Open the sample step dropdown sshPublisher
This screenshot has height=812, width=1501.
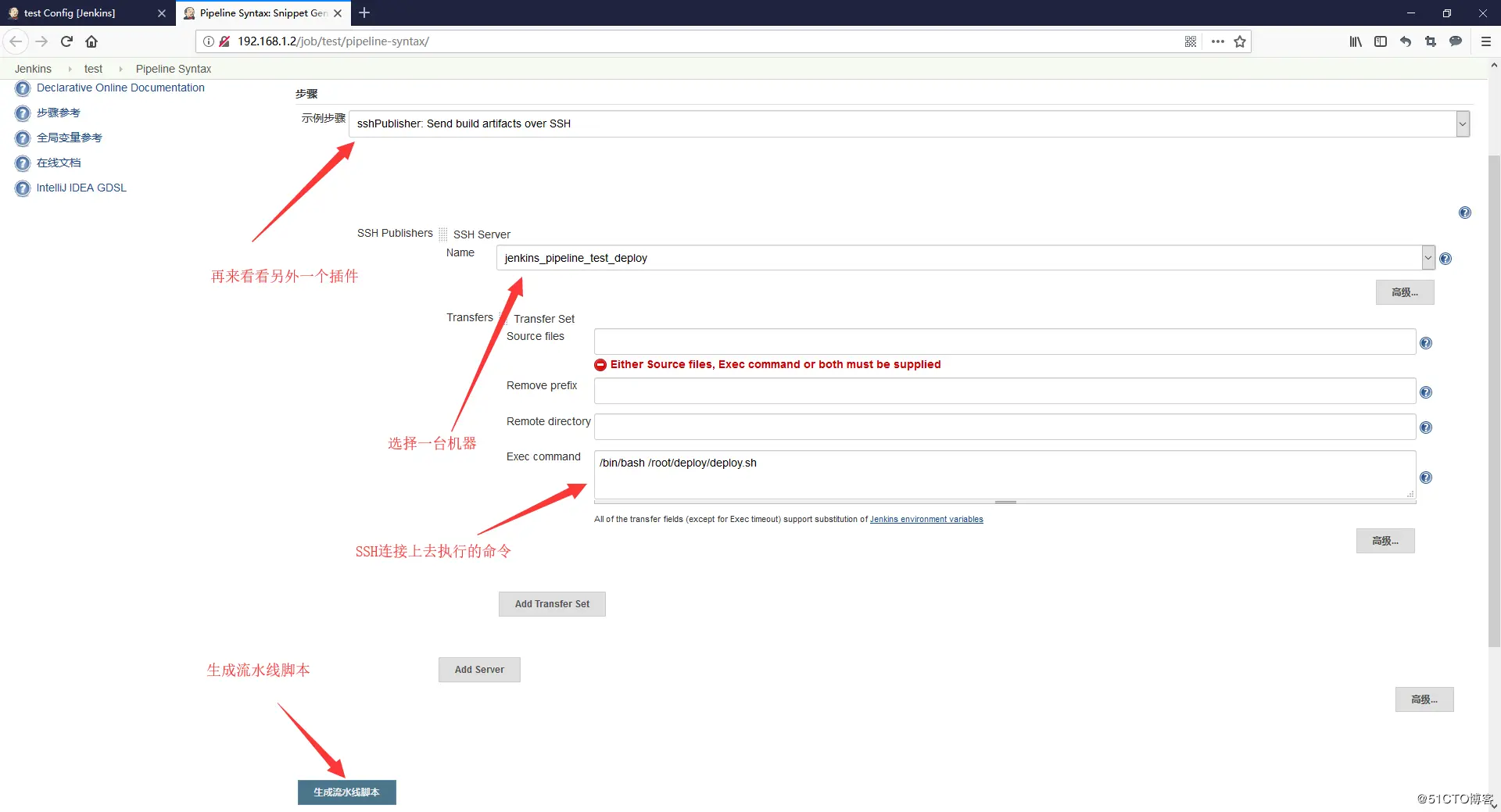(909, 123)
